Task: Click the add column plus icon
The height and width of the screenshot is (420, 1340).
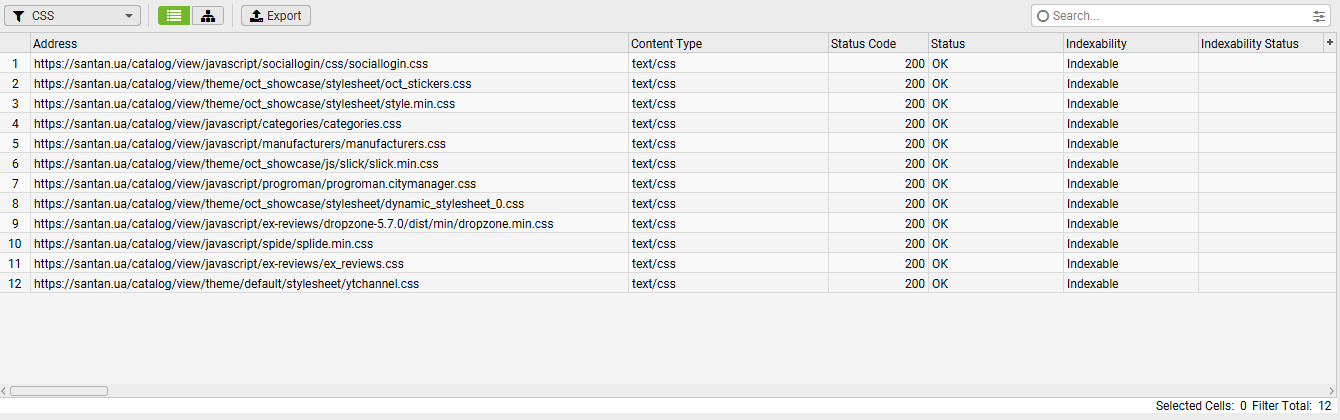Action: (x=1329, y=42)
